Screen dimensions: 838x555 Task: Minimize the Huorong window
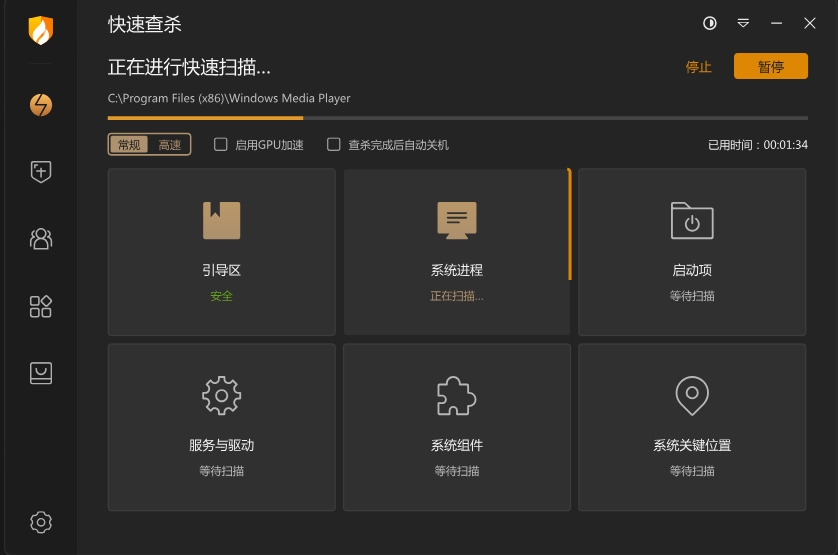coord(777,23)
